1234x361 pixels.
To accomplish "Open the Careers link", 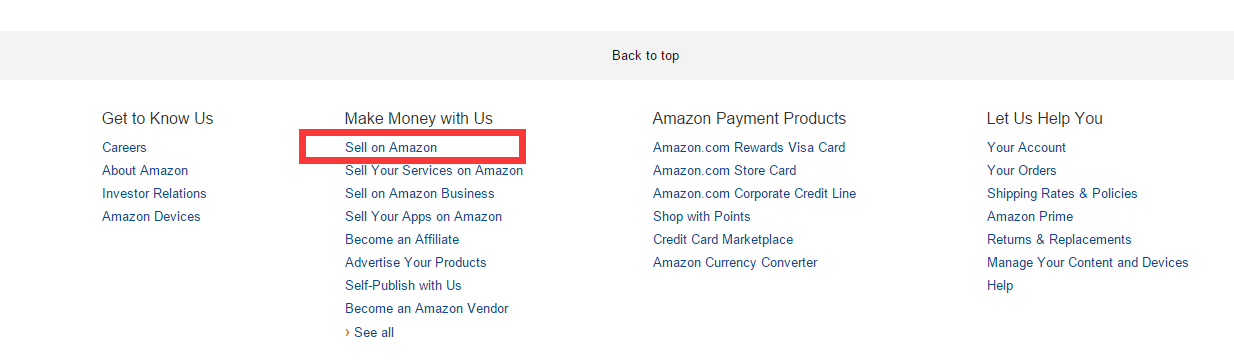I will 124,147.
